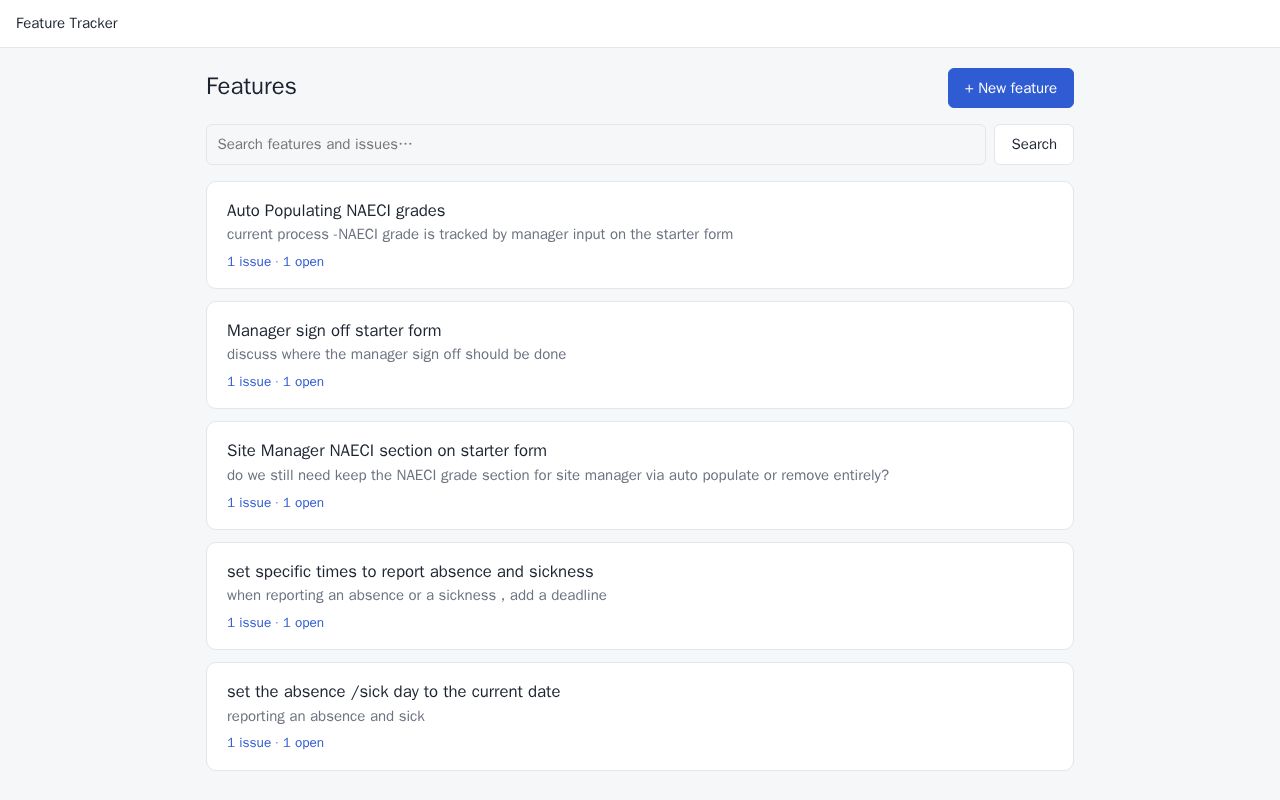Click issue count under set the absence /sick day
Viewport: 1280px width, 800px height.
coord(275,743)
